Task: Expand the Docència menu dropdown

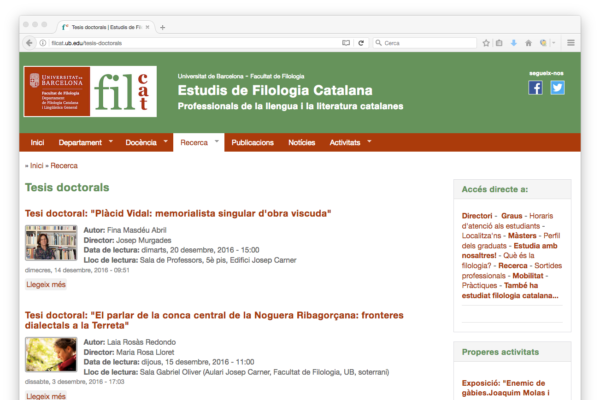Action: coord(164,142)
